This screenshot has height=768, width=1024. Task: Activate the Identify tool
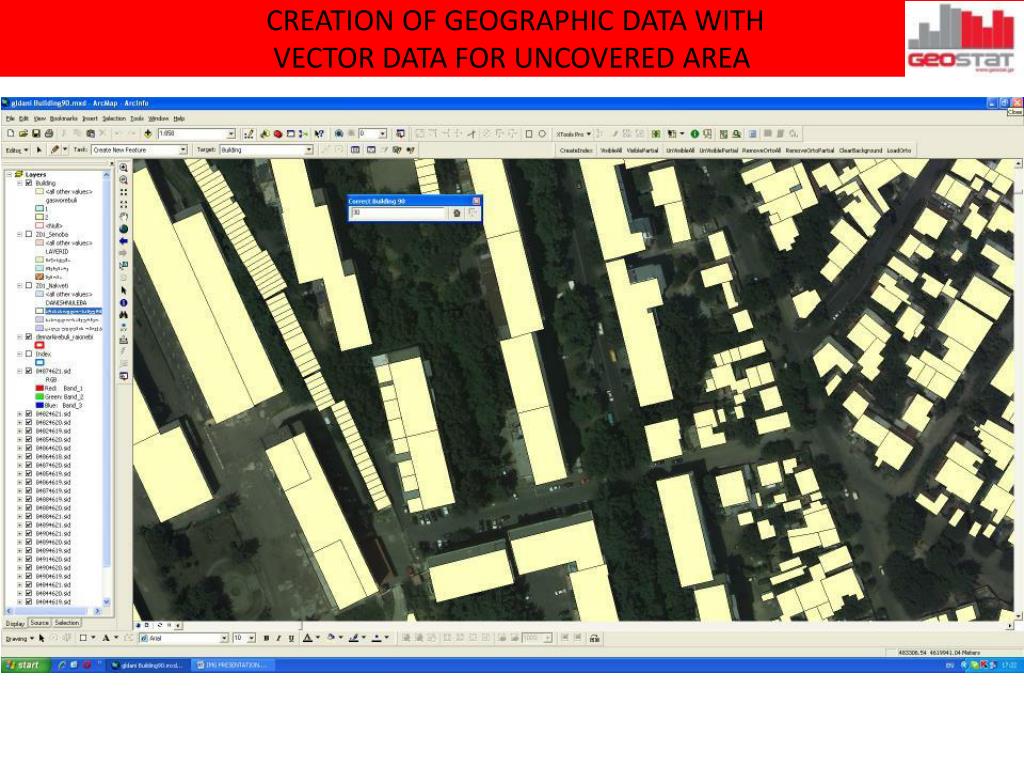tap(123, 303)
